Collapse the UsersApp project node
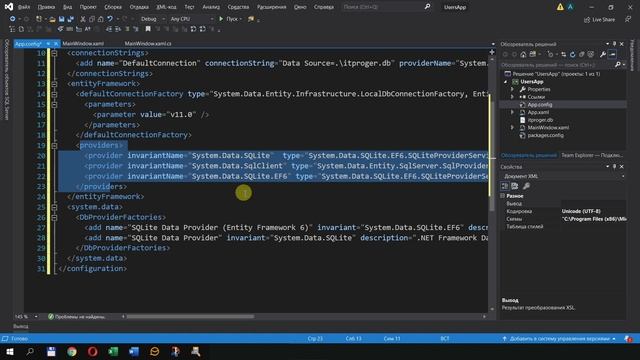This screenshot has width=640, height=360. click(506, 82)
